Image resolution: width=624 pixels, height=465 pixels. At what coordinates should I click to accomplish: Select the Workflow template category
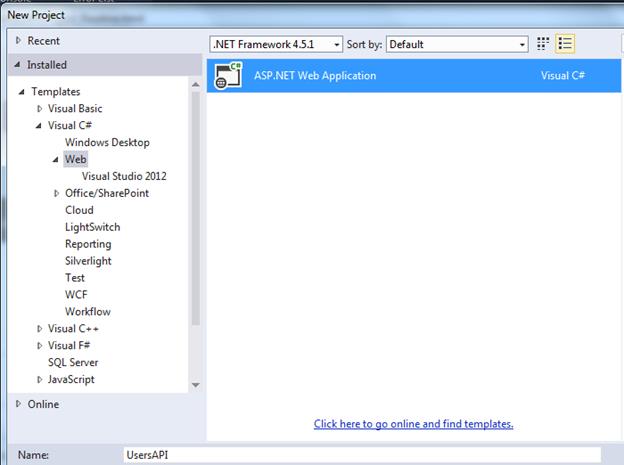88,312
